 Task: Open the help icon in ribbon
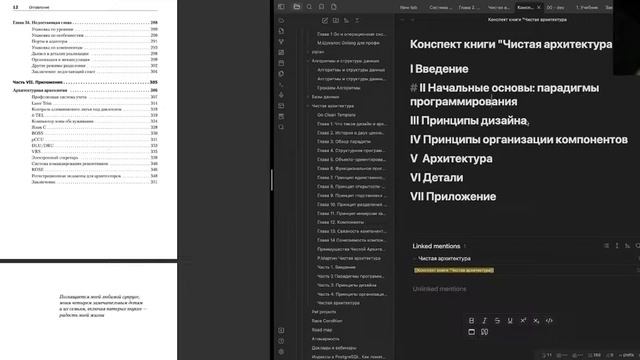click(281, 341)
